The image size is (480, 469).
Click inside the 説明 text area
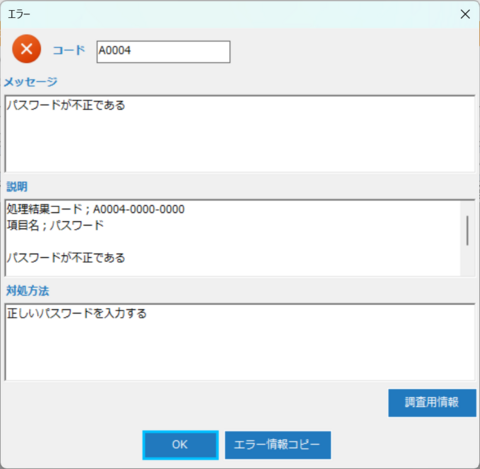[x=233, y=238]
